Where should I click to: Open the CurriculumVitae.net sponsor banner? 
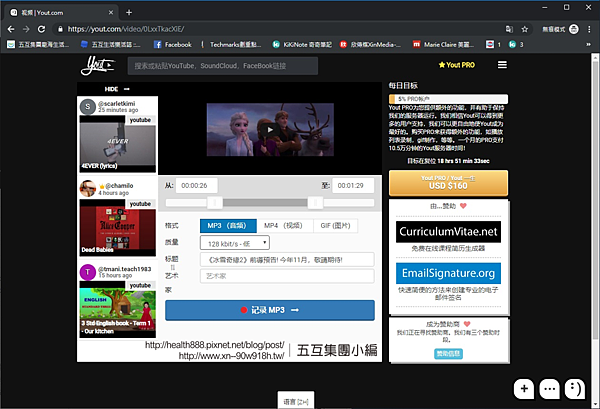coord(448,231)
